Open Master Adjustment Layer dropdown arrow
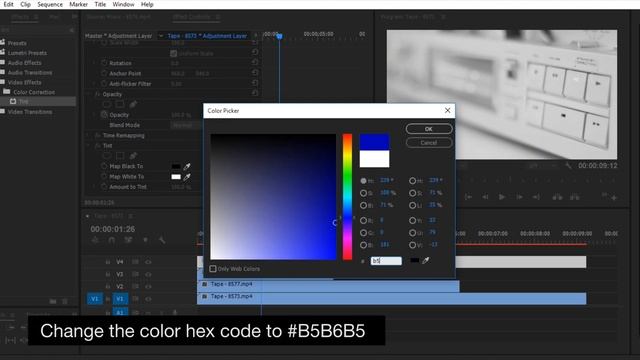640x360 pixels. (x=161, y=36)
